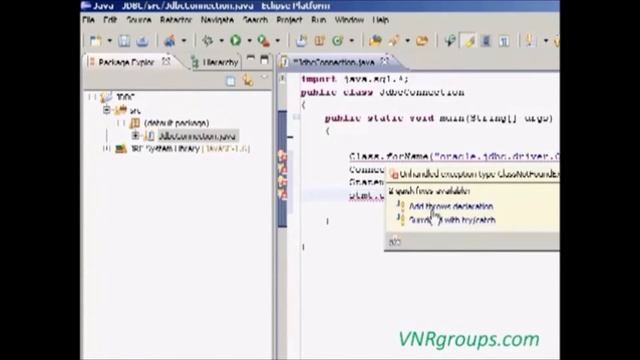Collapse the src folder node
640x360 pixels.
107,110
